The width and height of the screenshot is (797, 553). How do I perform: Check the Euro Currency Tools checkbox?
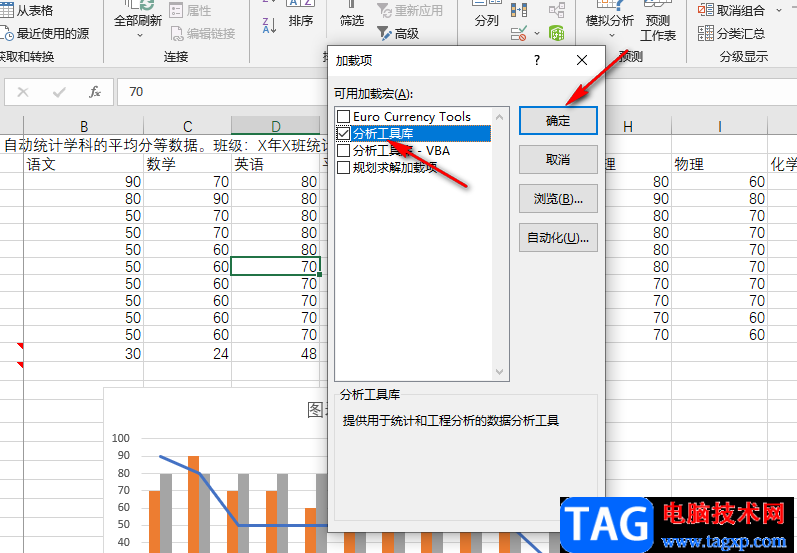tap(344, 116)
